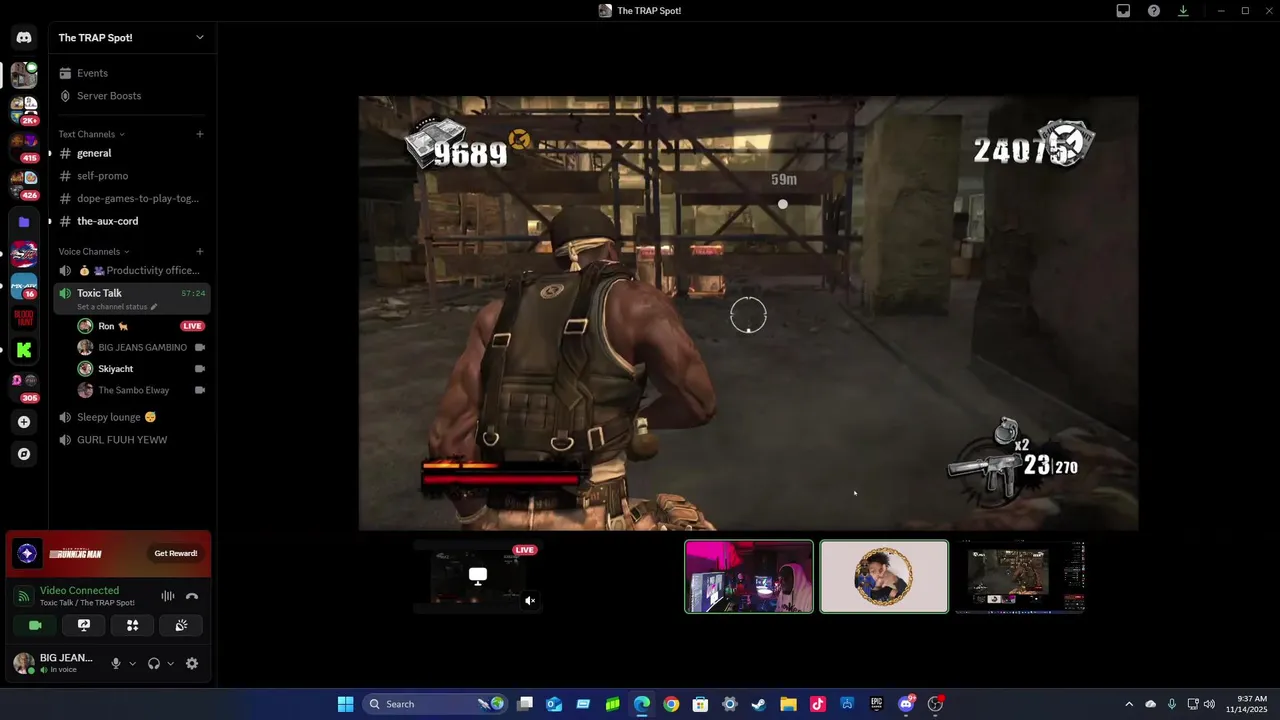
Task: Deafen with the headphones icon
Action: [x=154, y=663]
